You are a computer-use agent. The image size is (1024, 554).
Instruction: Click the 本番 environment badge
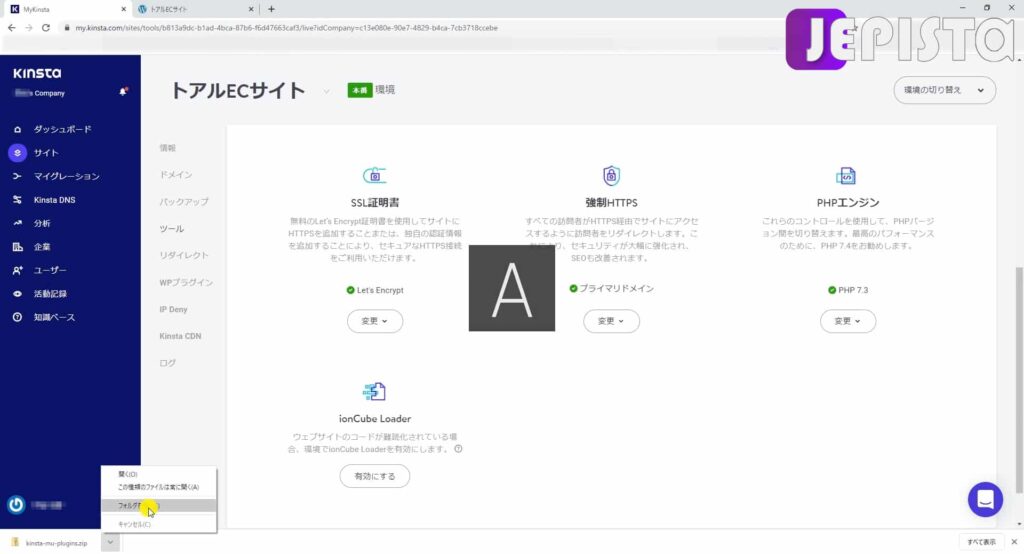pos(359,90)
